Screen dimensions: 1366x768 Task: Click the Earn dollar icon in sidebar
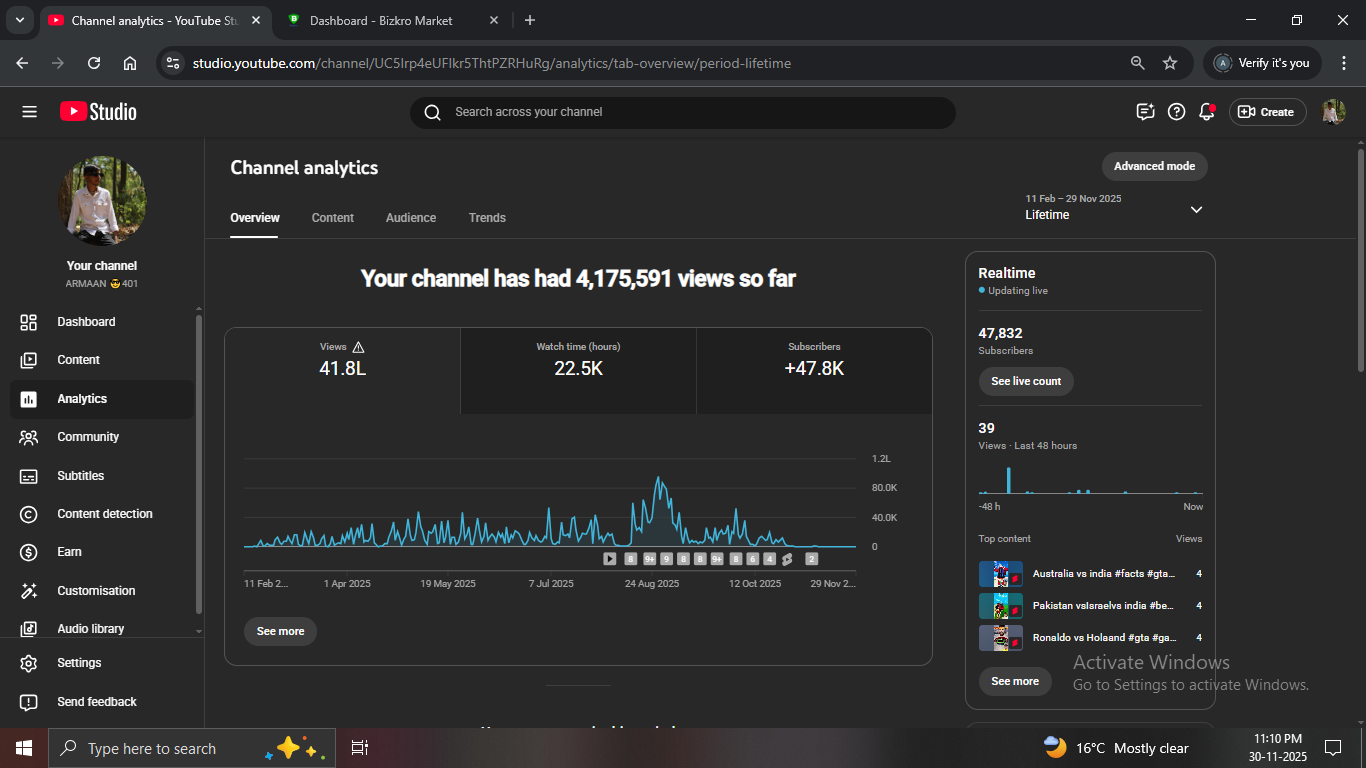pyautogui.click(x=29, y=552)
